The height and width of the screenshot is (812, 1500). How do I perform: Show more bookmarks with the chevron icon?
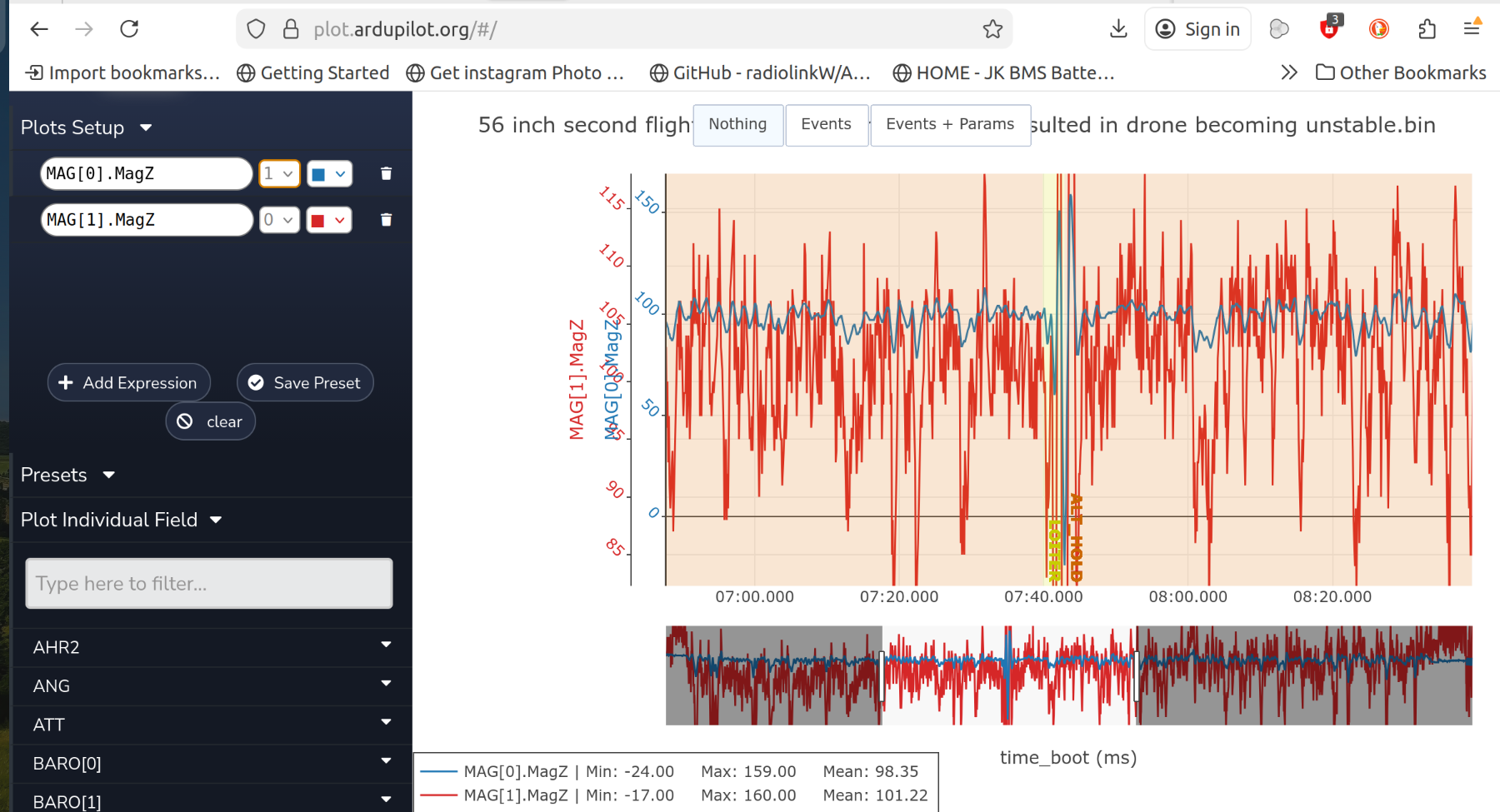click(x=1289, y=72)
